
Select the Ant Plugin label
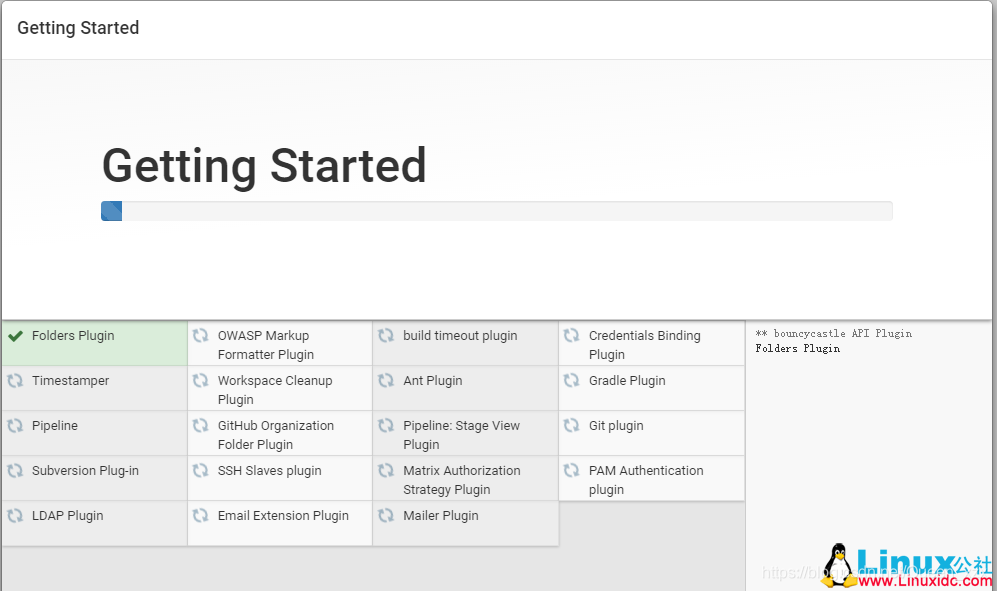point(432,381)
